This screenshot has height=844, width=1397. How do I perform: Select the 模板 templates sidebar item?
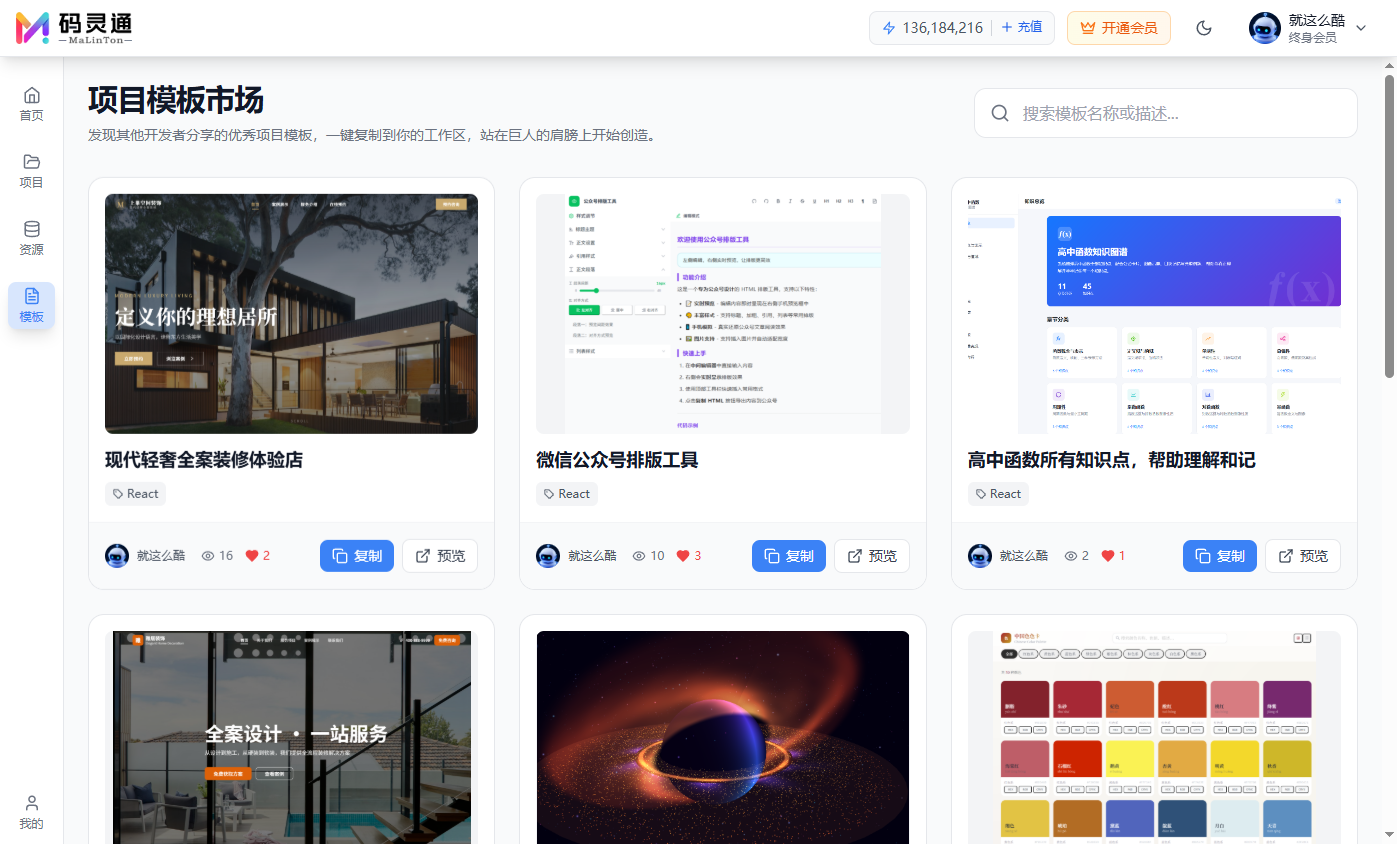[x=32, y=305]
